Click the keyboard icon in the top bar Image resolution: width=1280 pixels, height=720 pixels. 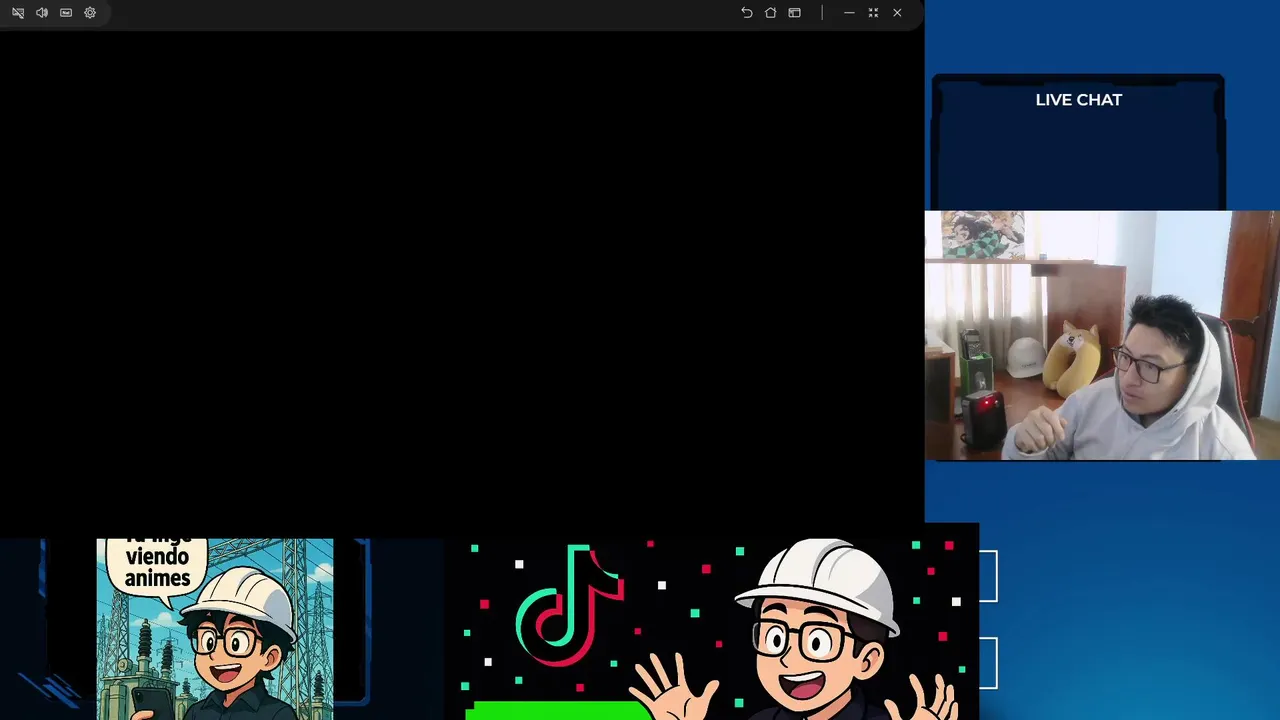tap(66, 13)
